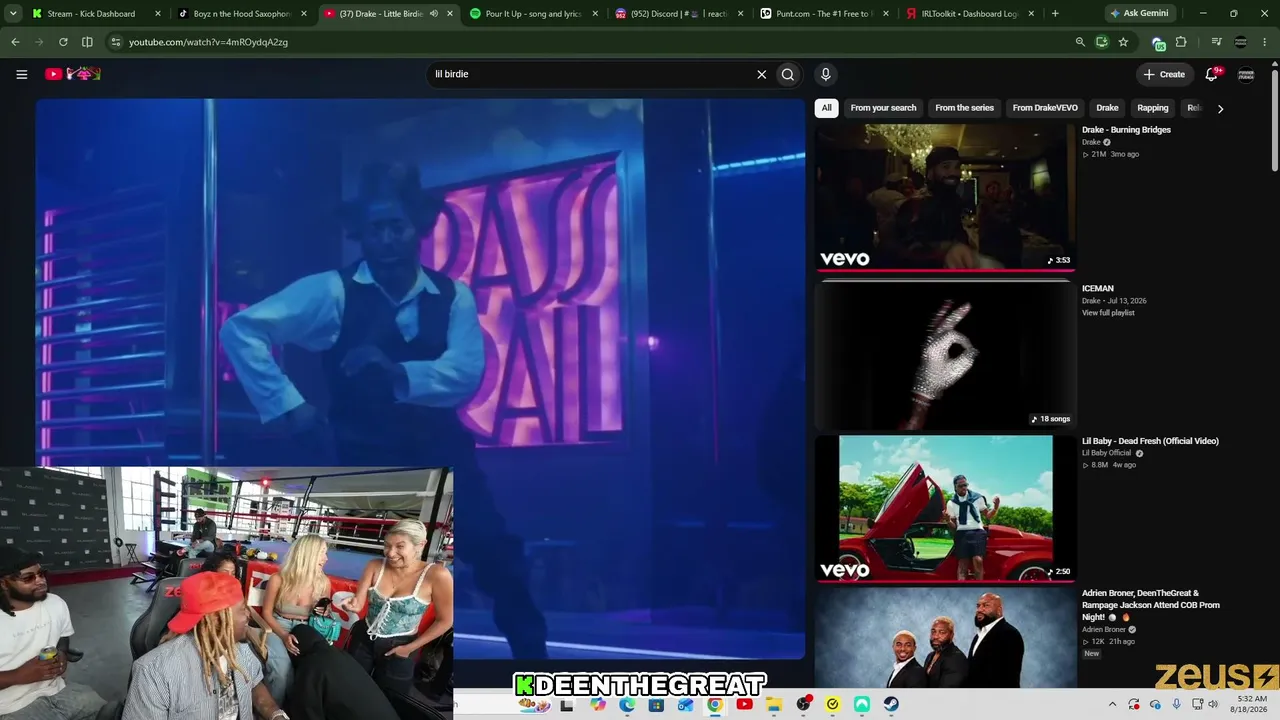The width and height of the screenshot is (1280, 720).
Task: Click the Create button
Action: [x=1164, y=74]
